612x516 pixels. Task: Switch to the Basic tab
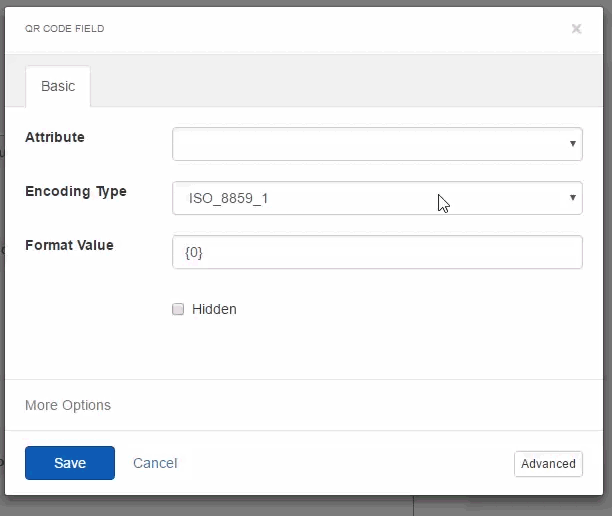tap(58, 86)
